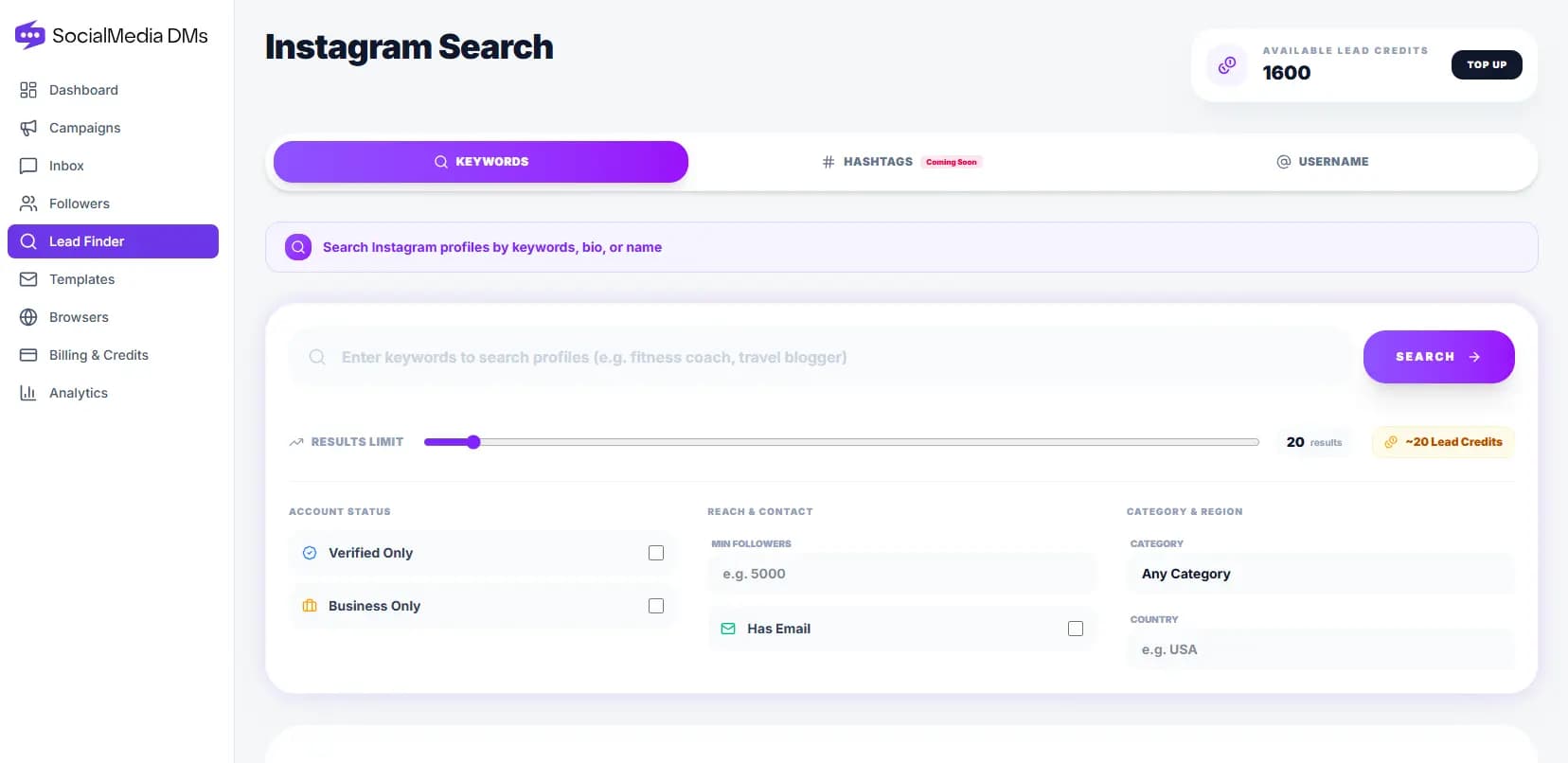The height and width of the screenshot is (763, 1568).
Task: Click the Campaigns megaphone icon
Action: 28,128
